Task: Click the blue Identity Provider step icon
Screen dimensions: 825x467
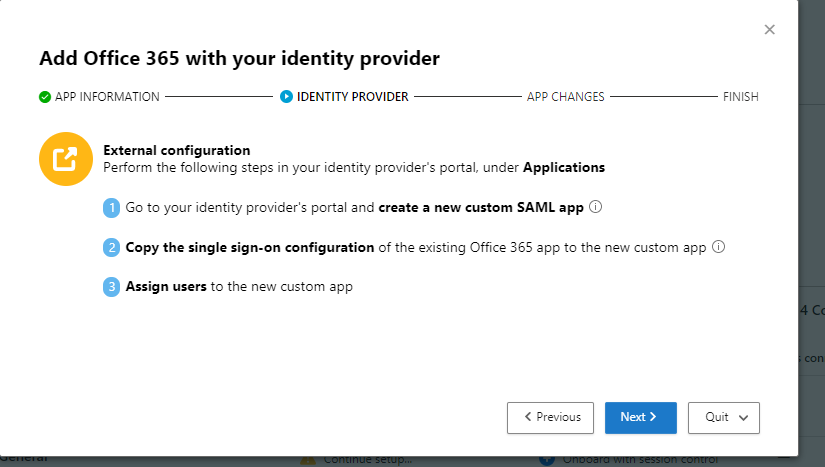Action: pos(287,97)
